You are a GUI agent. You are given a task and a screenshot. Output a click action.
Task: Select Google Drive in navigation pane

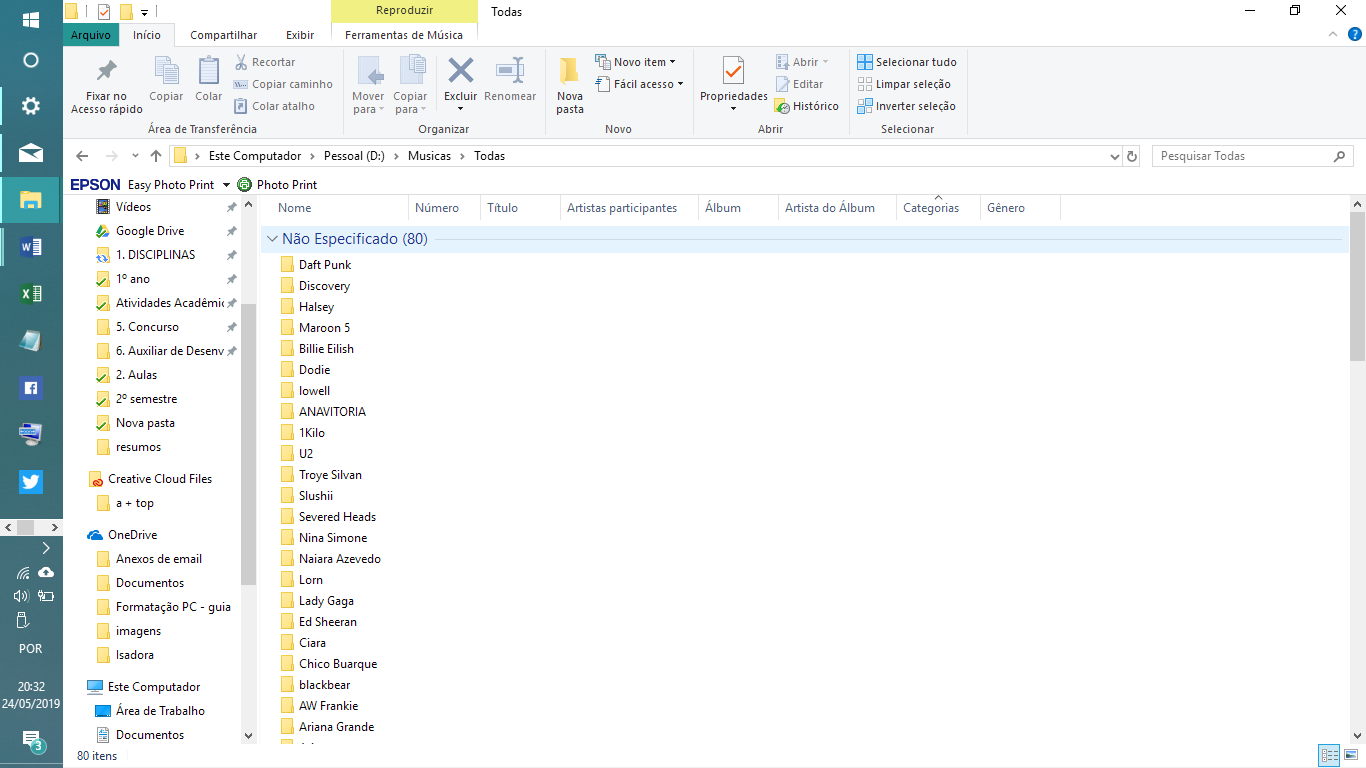(x=150, y=231)
